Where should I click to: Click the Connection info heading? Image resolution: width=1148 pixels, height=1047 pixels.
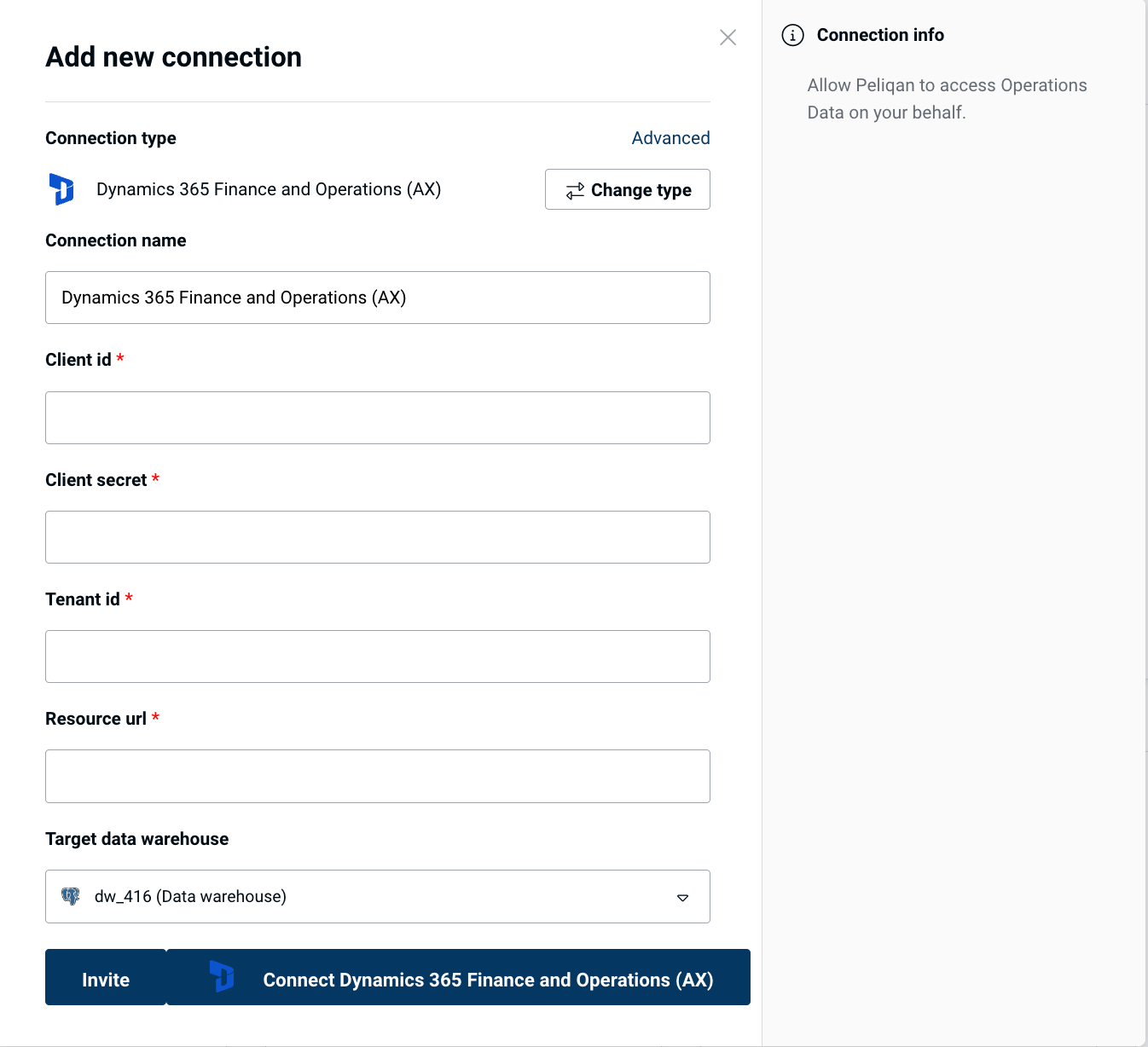click(x=880, y=35)
